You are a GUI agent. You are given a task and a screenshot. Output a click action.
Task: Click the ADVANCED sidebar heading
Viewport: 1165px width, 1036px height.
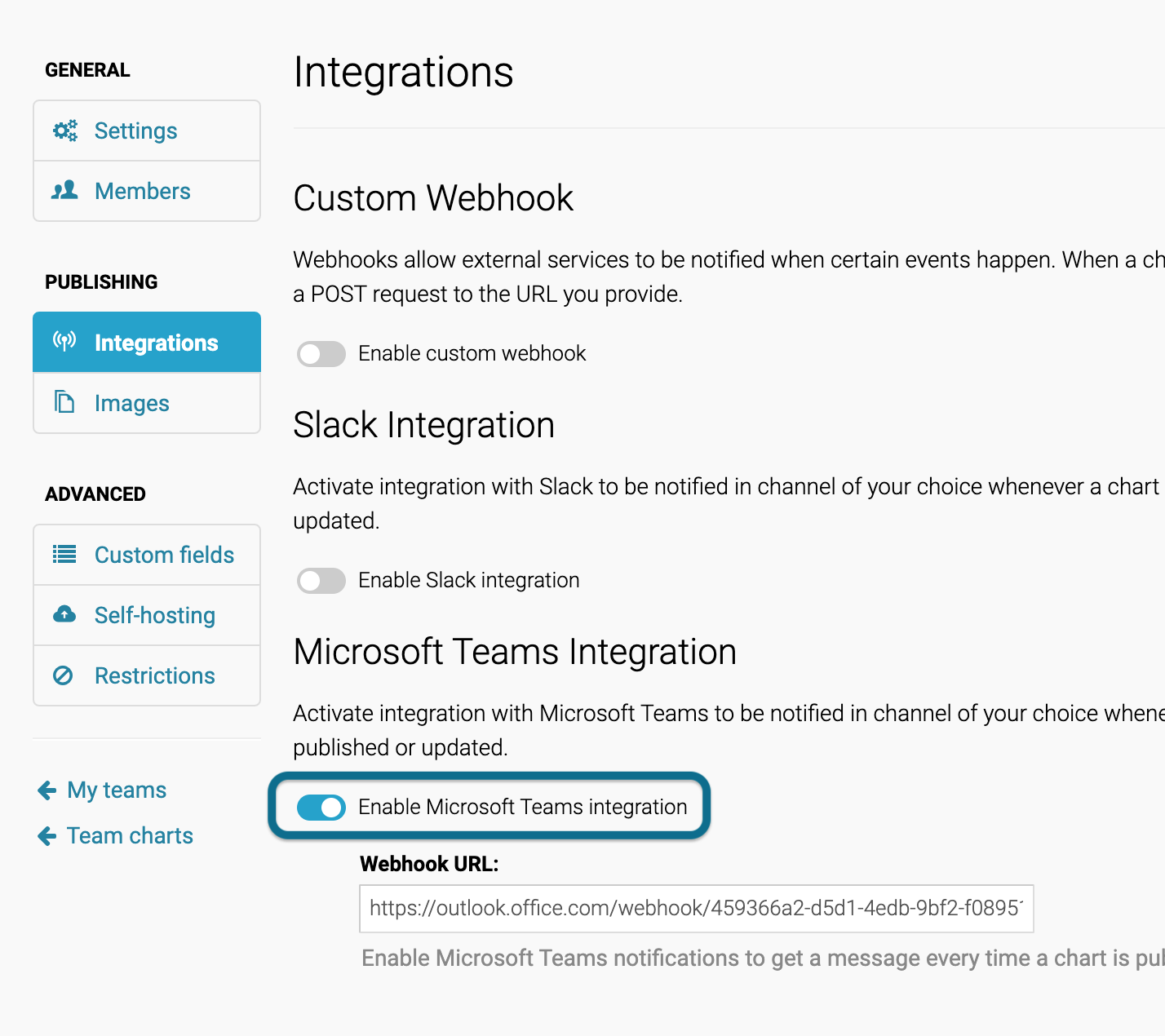tap(95, 494)
